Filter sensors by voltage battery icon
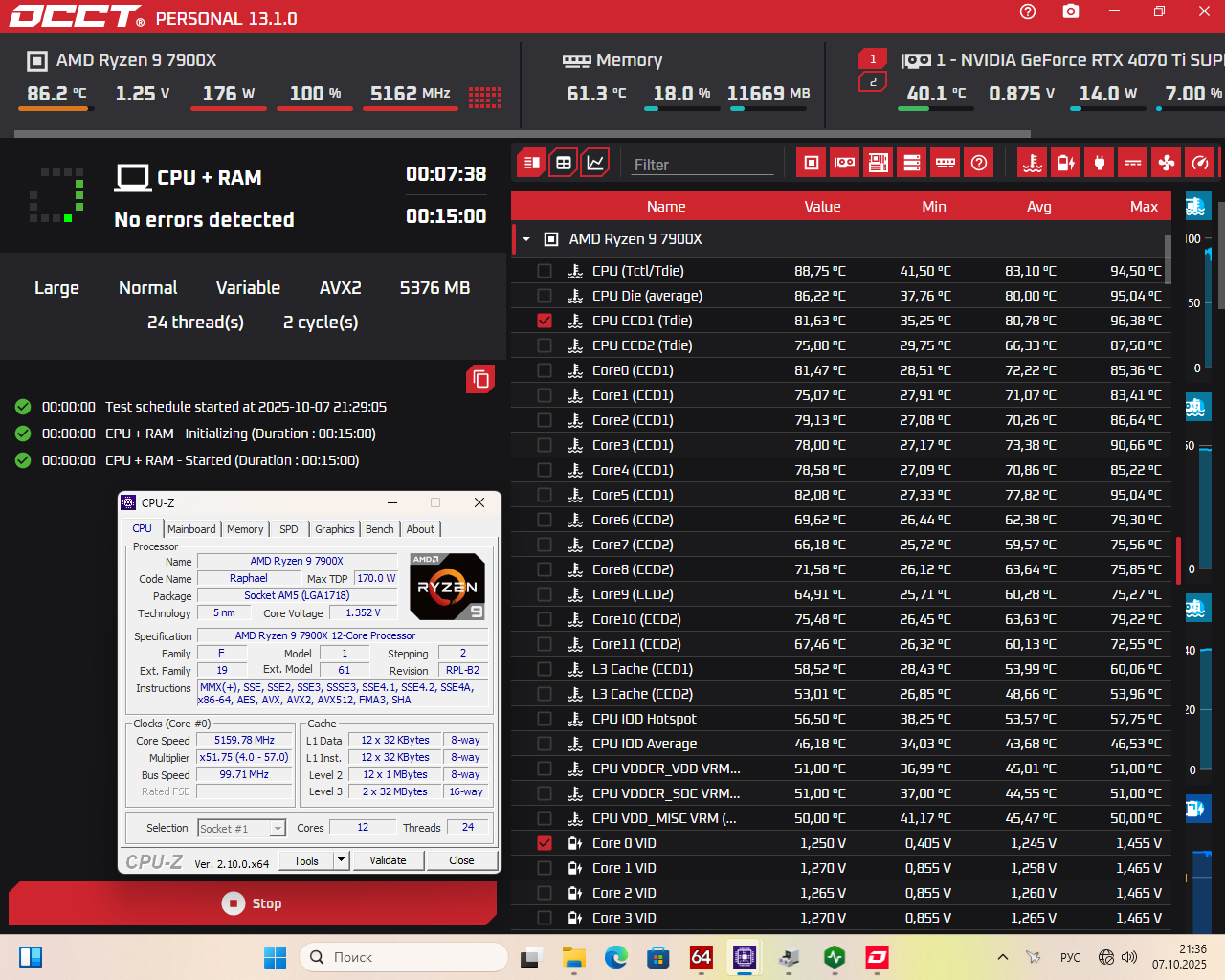 coord(1066,163)
